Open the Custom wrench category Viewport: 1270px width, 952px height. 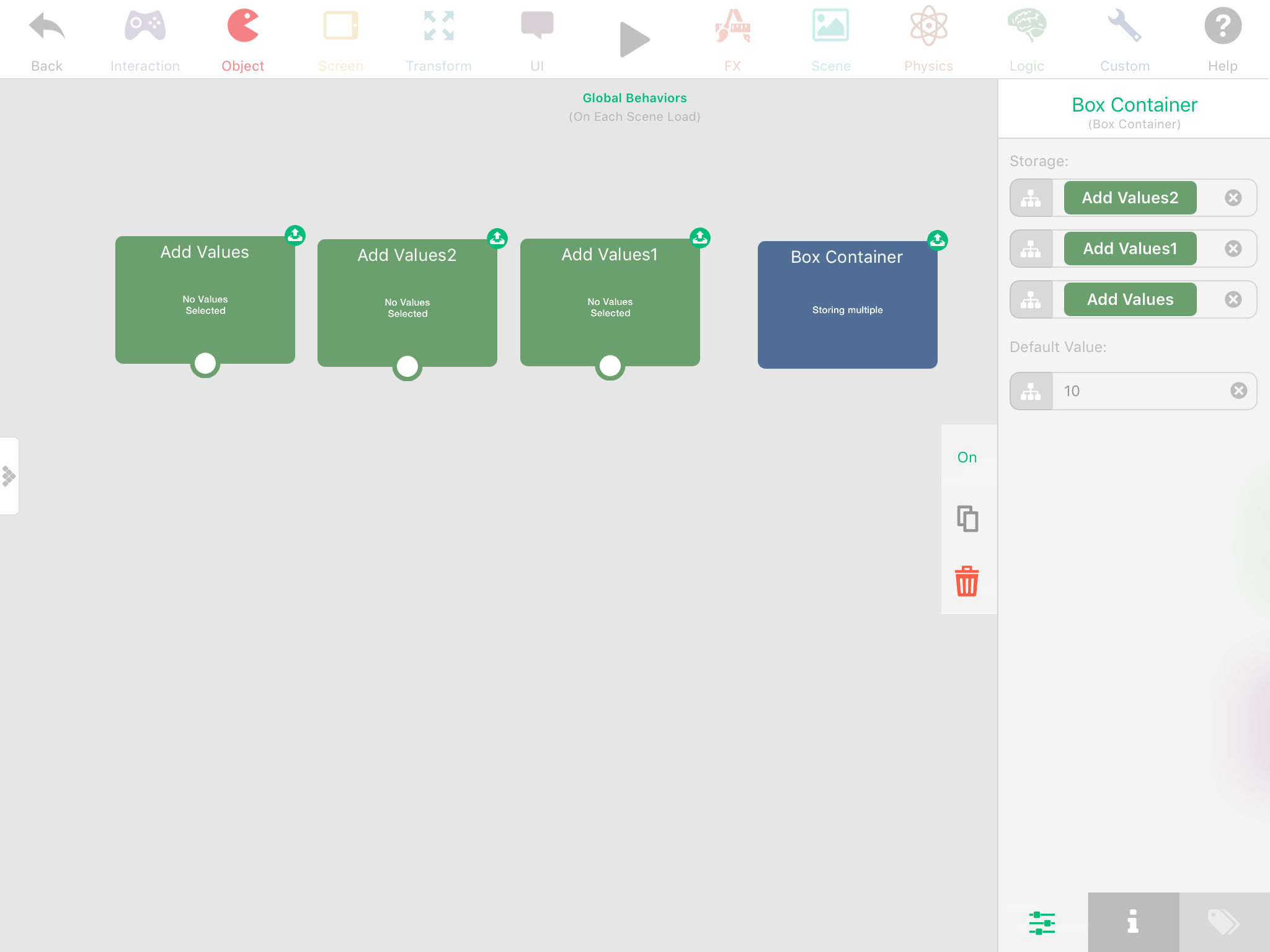pyautogui.click(x=1124, y=27)
